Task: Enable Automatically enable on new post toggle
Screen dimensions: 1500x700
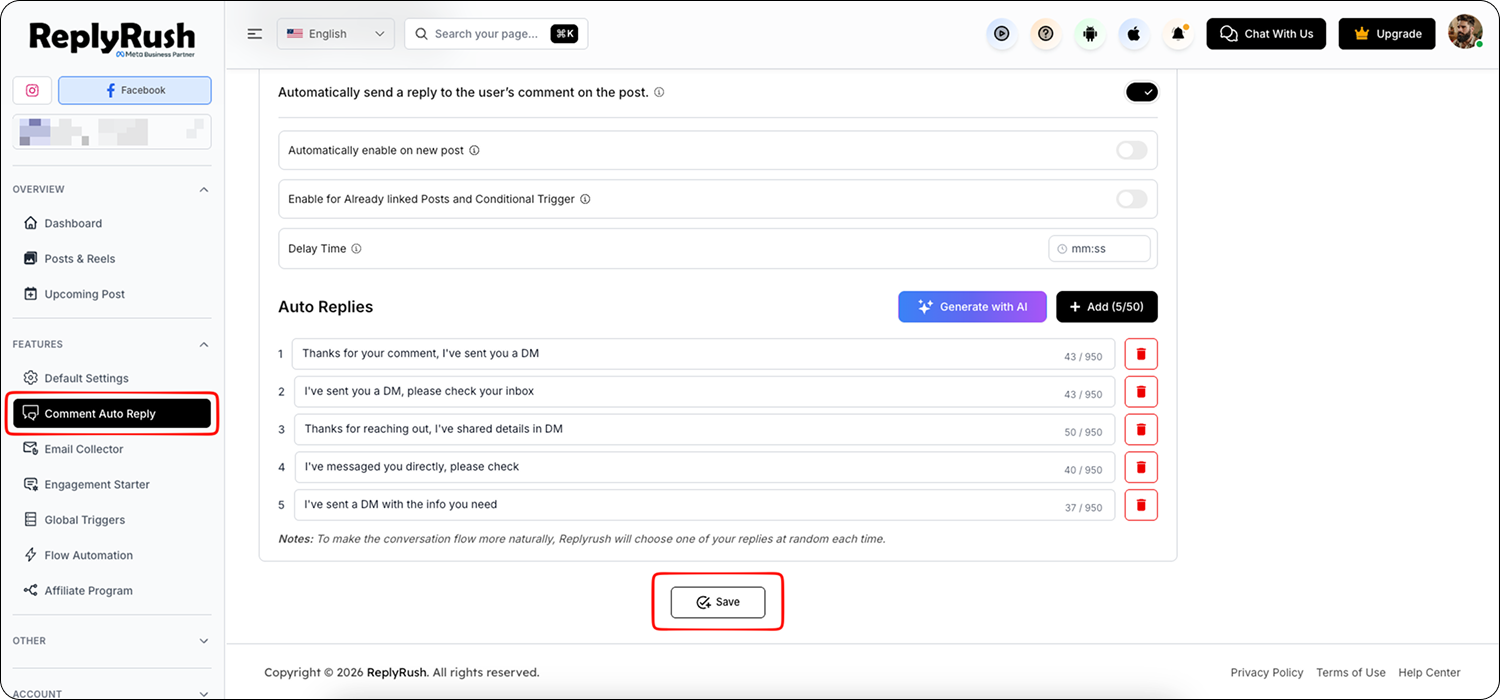Action: 1132,151
